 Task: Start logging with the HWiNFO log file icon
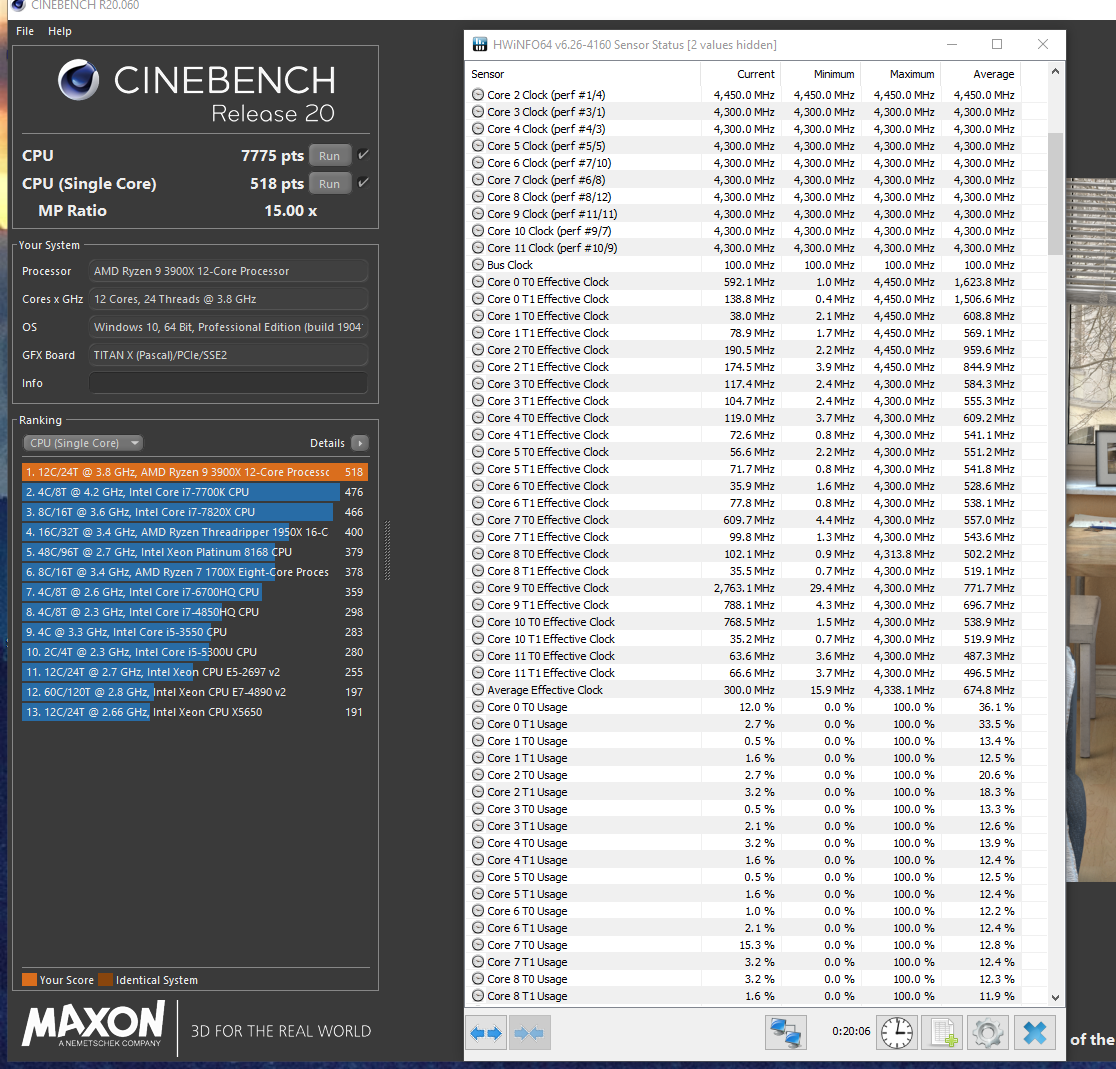(x=942, y=1033)
